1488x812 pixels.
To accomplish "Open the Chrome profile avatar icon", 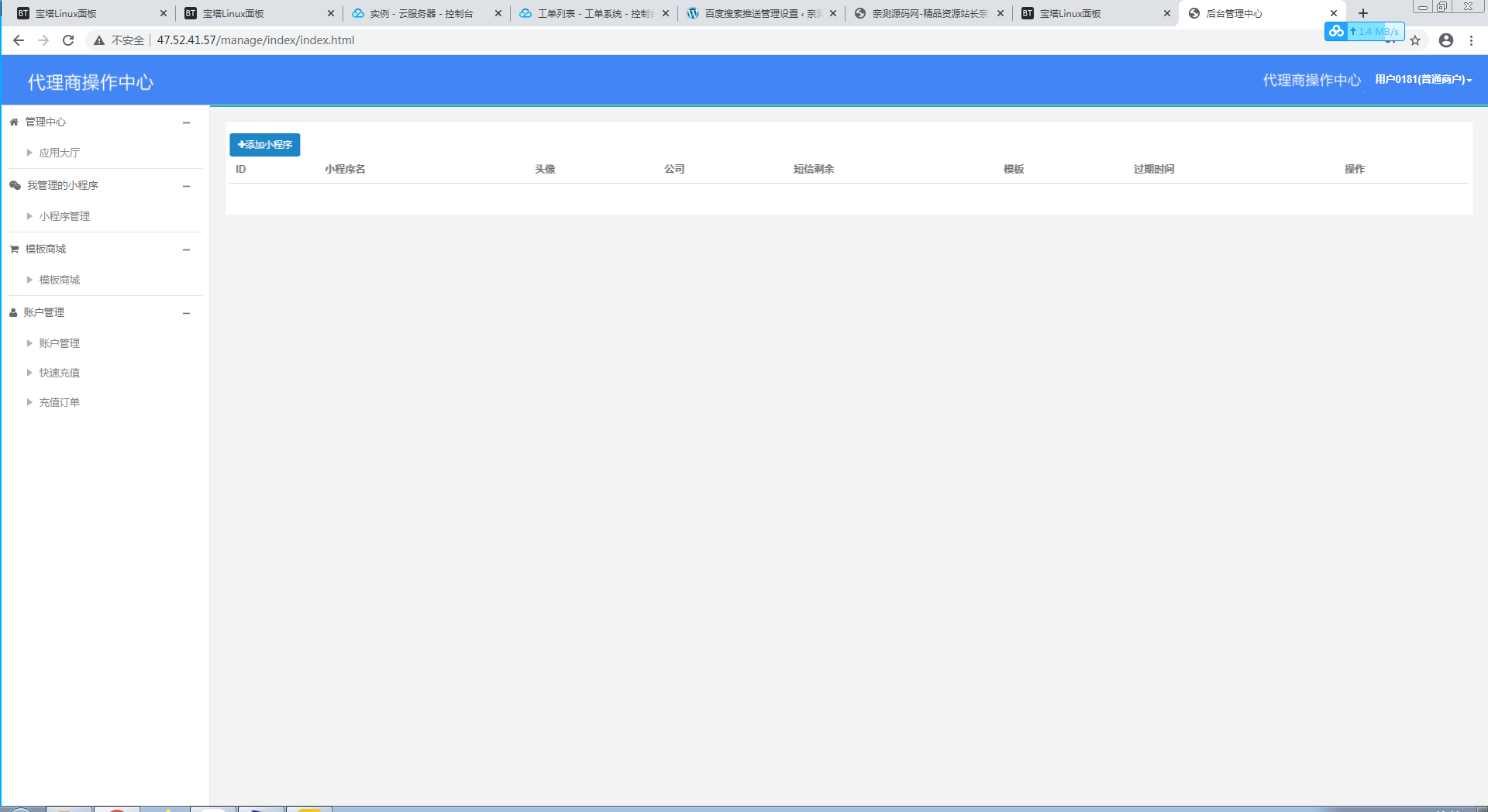I will [1446, 40].
